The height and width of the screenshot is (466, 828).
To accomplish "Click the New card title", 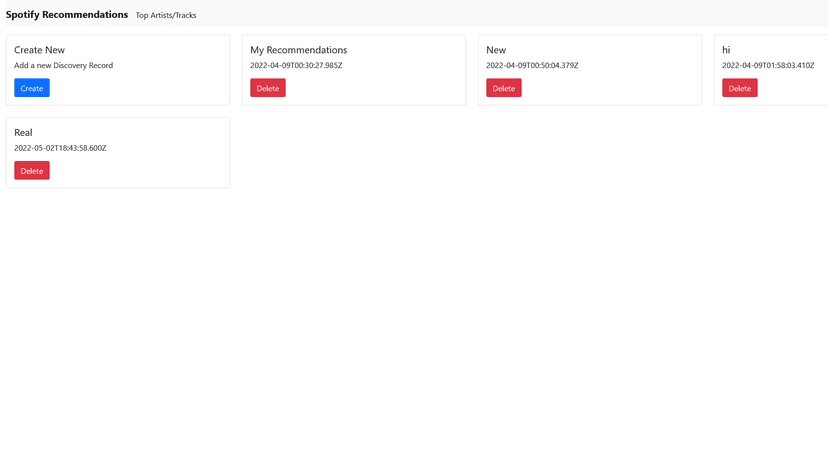I will point(496,50).
